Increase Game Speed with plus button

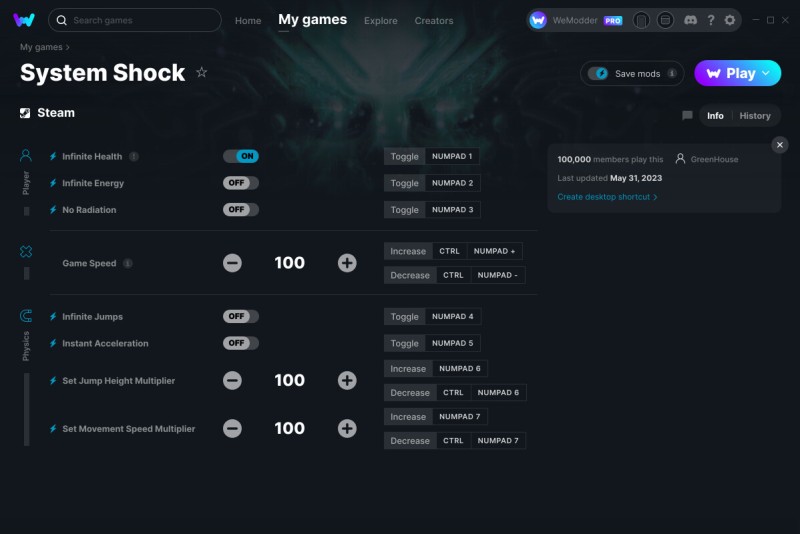(347, 263)
